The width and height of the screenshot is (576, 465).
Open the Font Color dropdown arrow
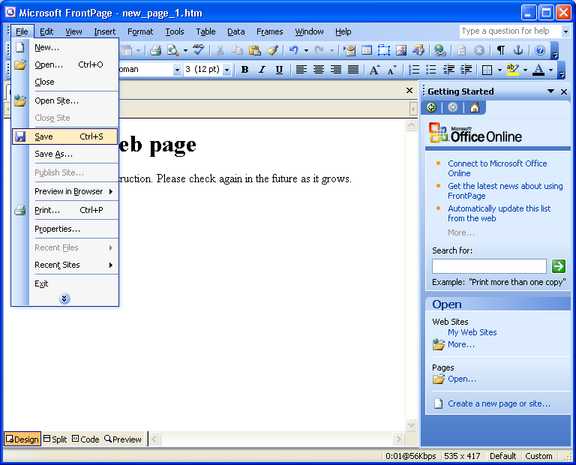tap(551, 69)
